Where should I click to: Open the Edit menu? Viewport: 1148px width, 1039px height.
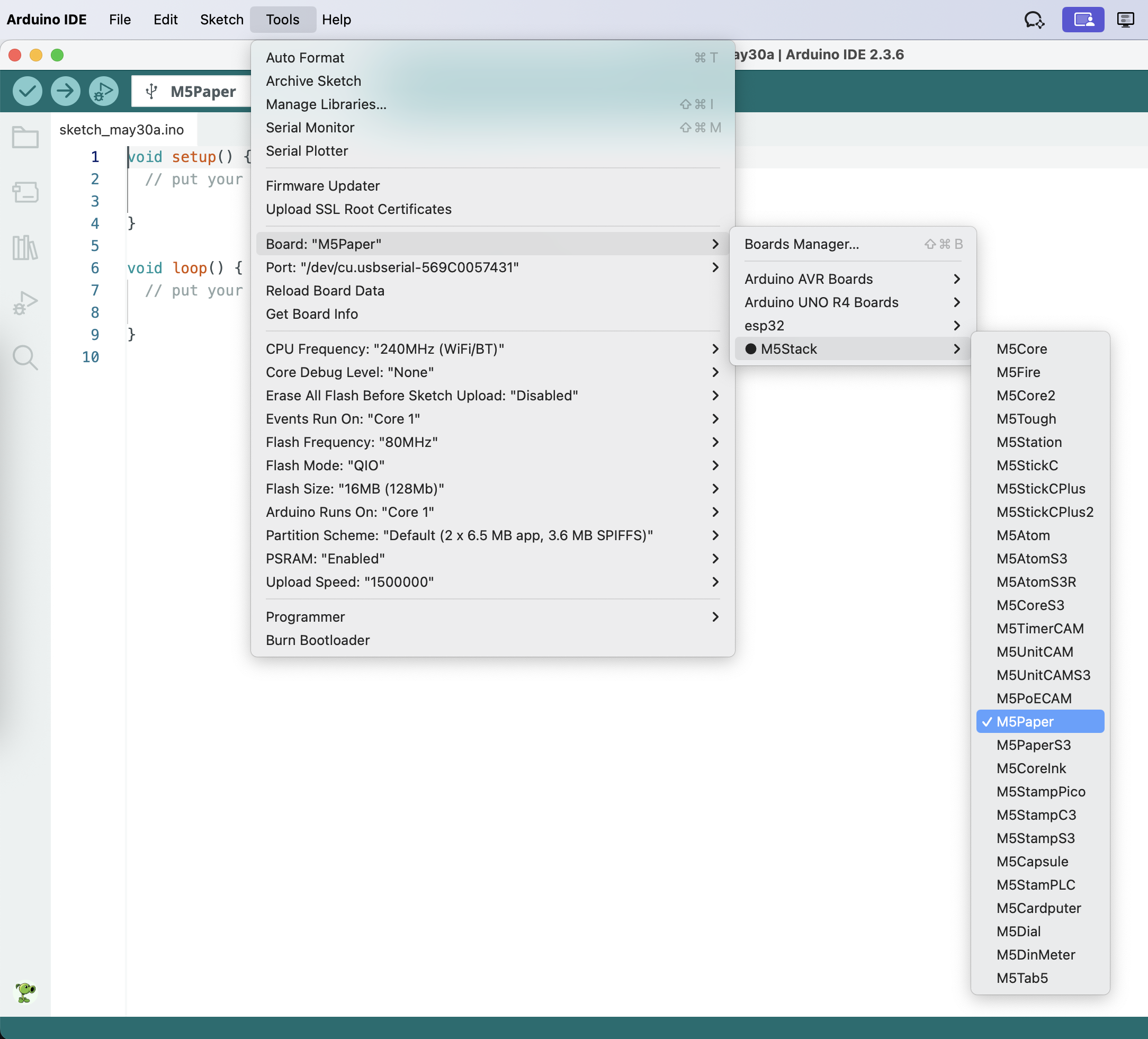point(165,20)
